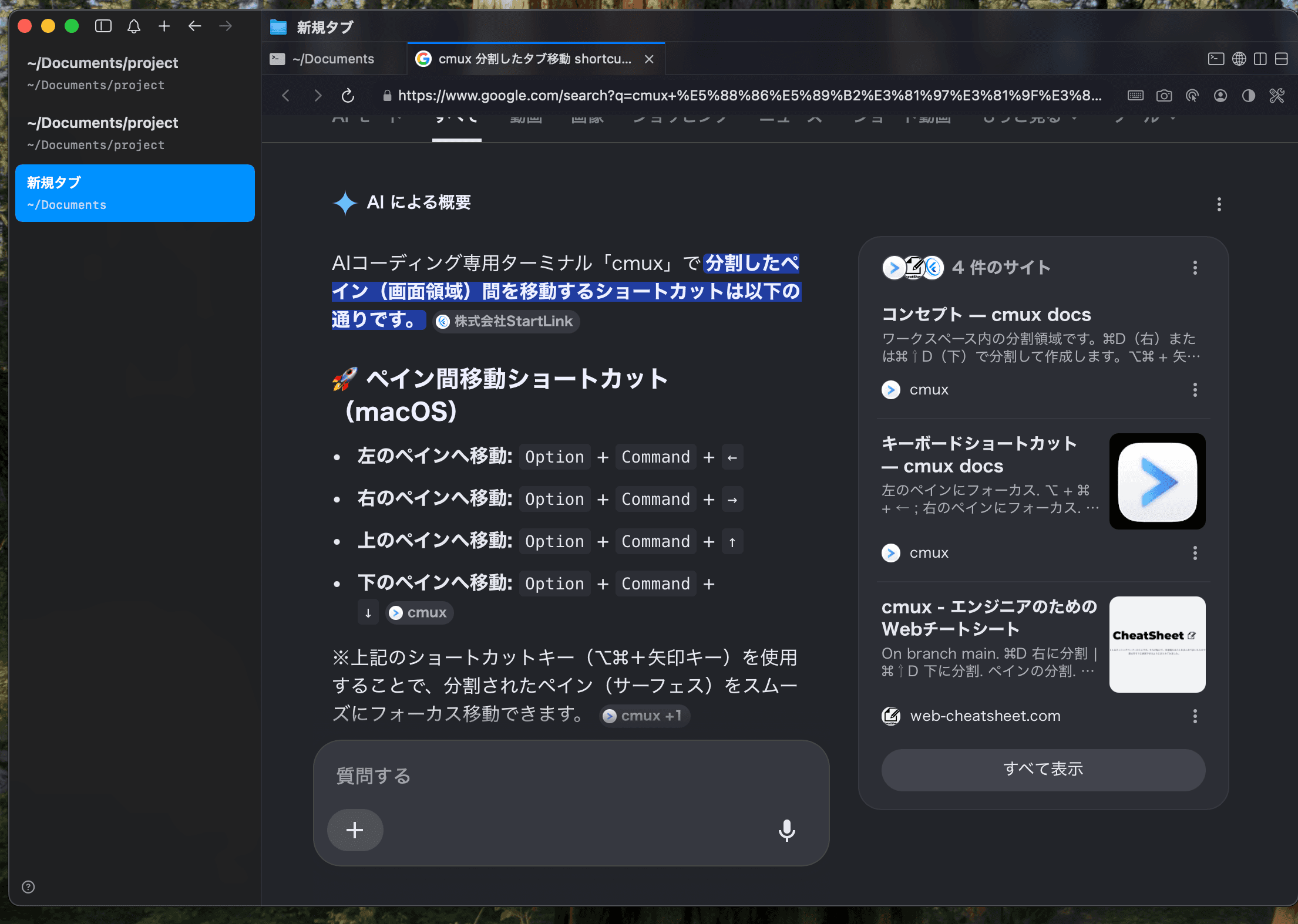Click the cmux logo thumbnail
Image resolution: width=1298 pixels, height=924 pixels.
point(1157,481)
